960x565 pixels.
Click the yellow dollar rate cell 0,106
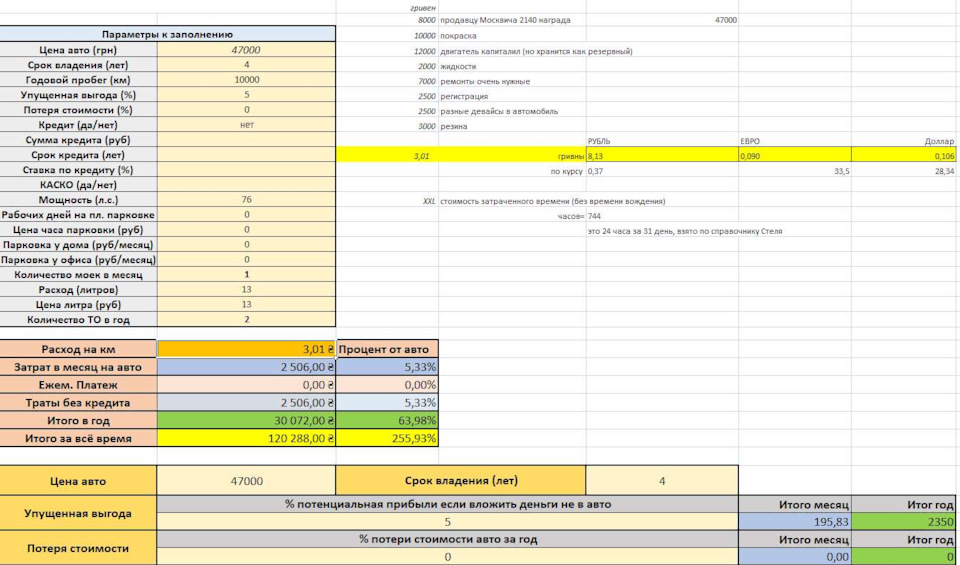904,156
